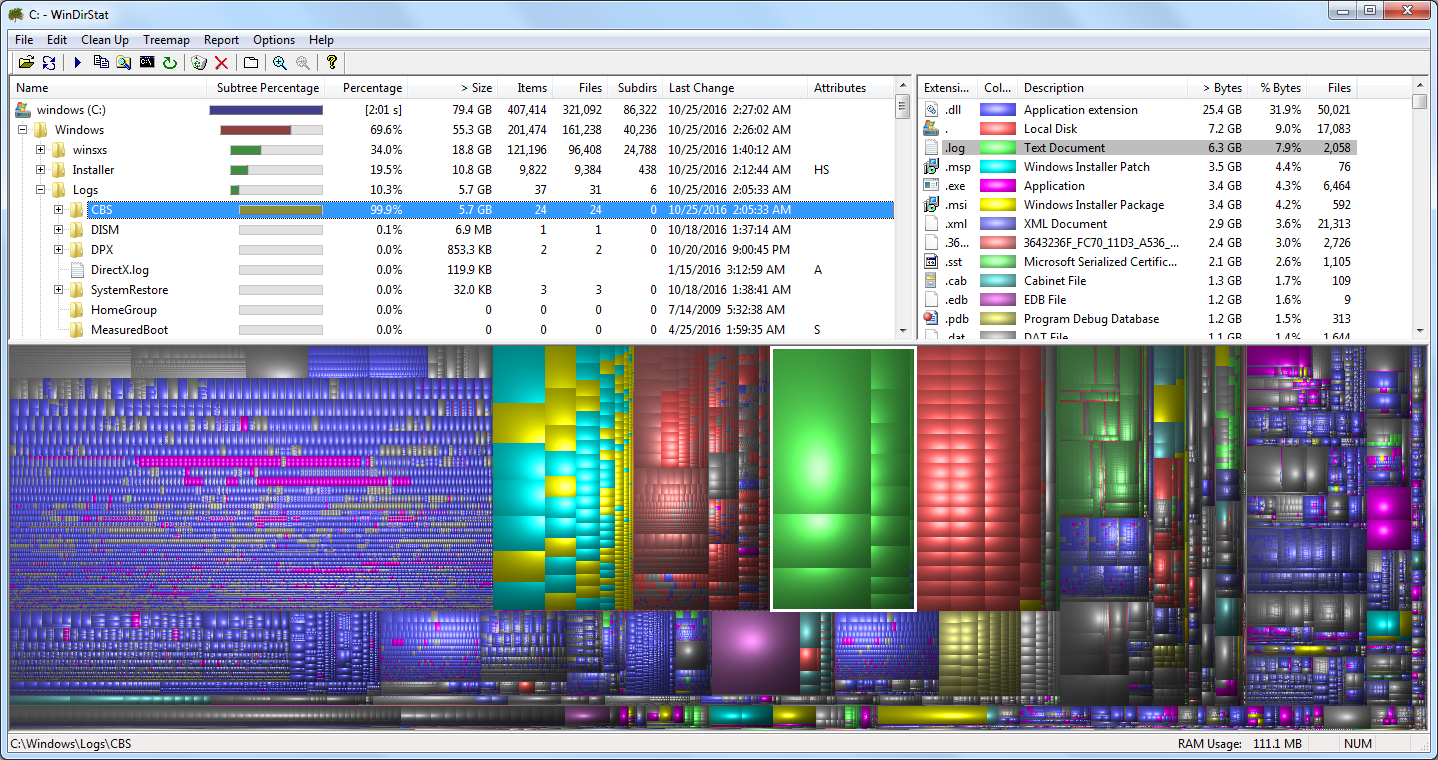Sort extension list by Description header
1438x760 pixels.
coord(1103,88)
